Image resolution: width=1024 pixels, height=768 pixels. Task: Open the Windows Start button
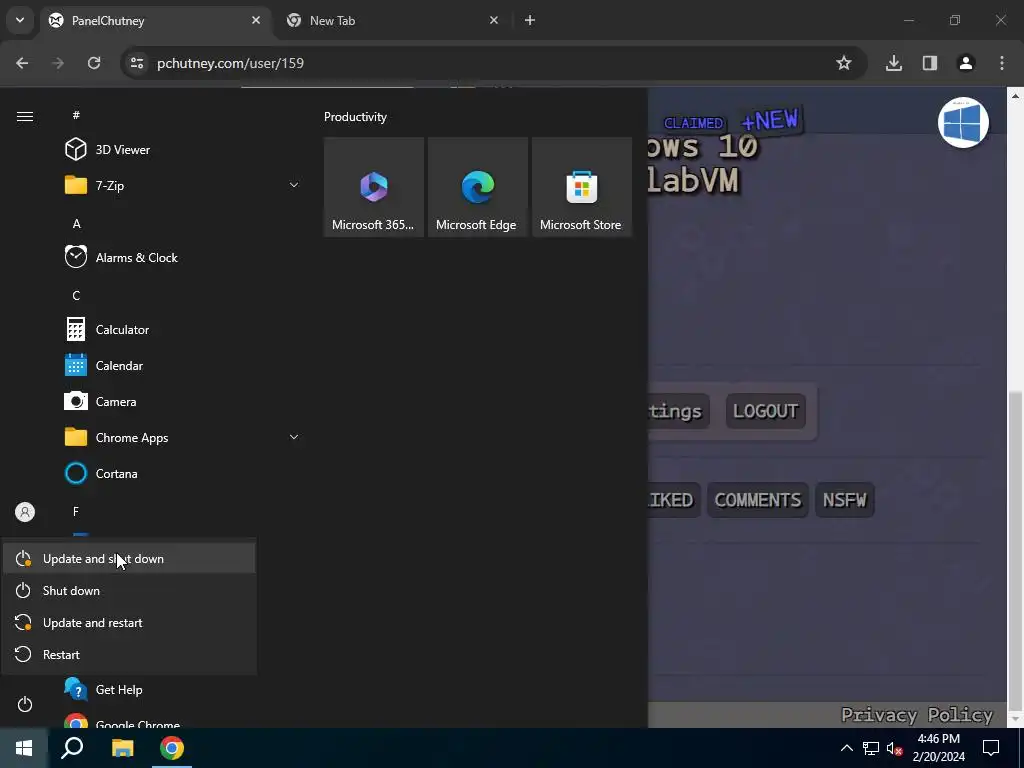24,748
